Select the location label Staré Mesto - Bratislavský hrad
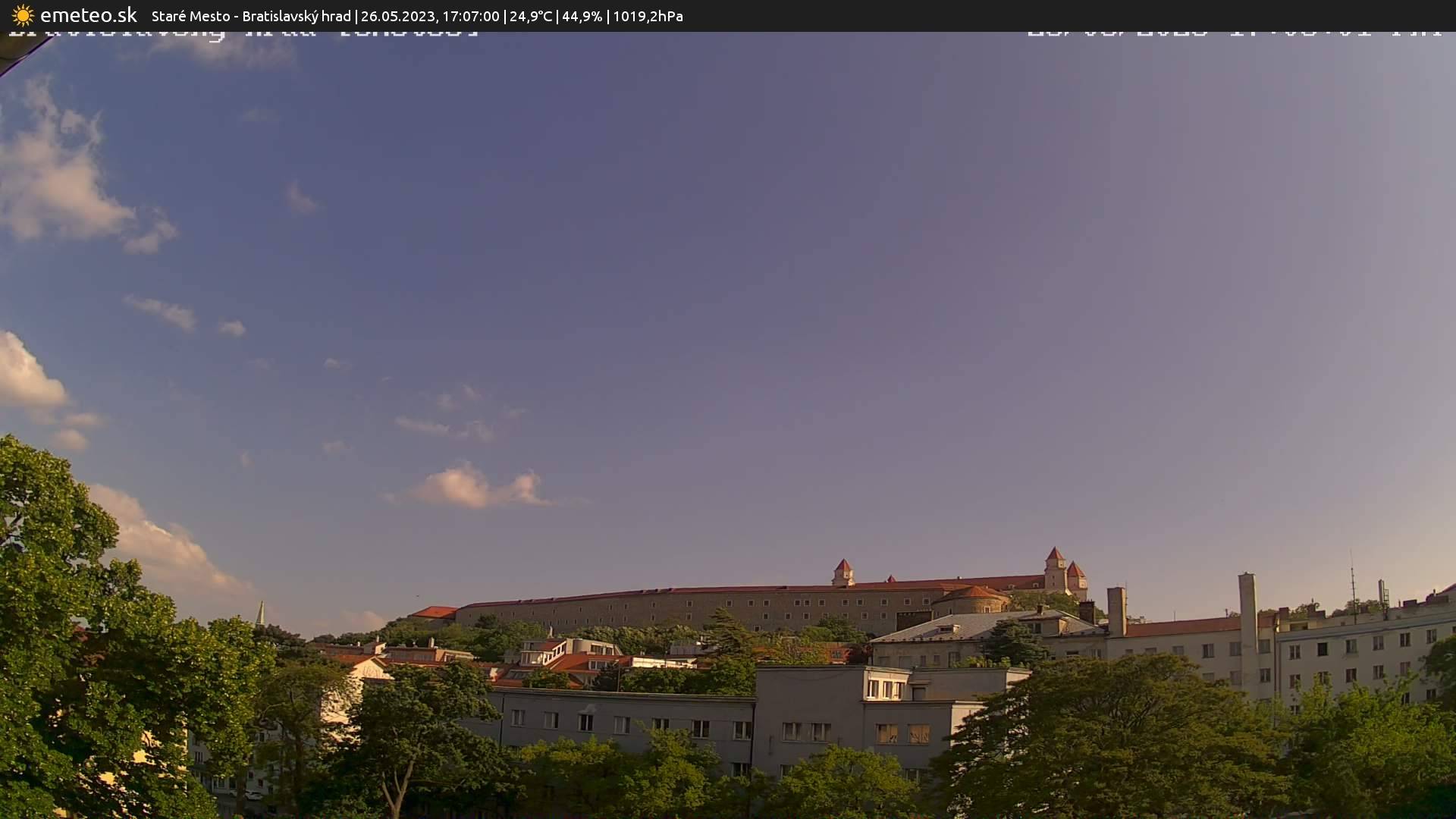The width and height of the screenshot is (1456, 819). [250, 15]
